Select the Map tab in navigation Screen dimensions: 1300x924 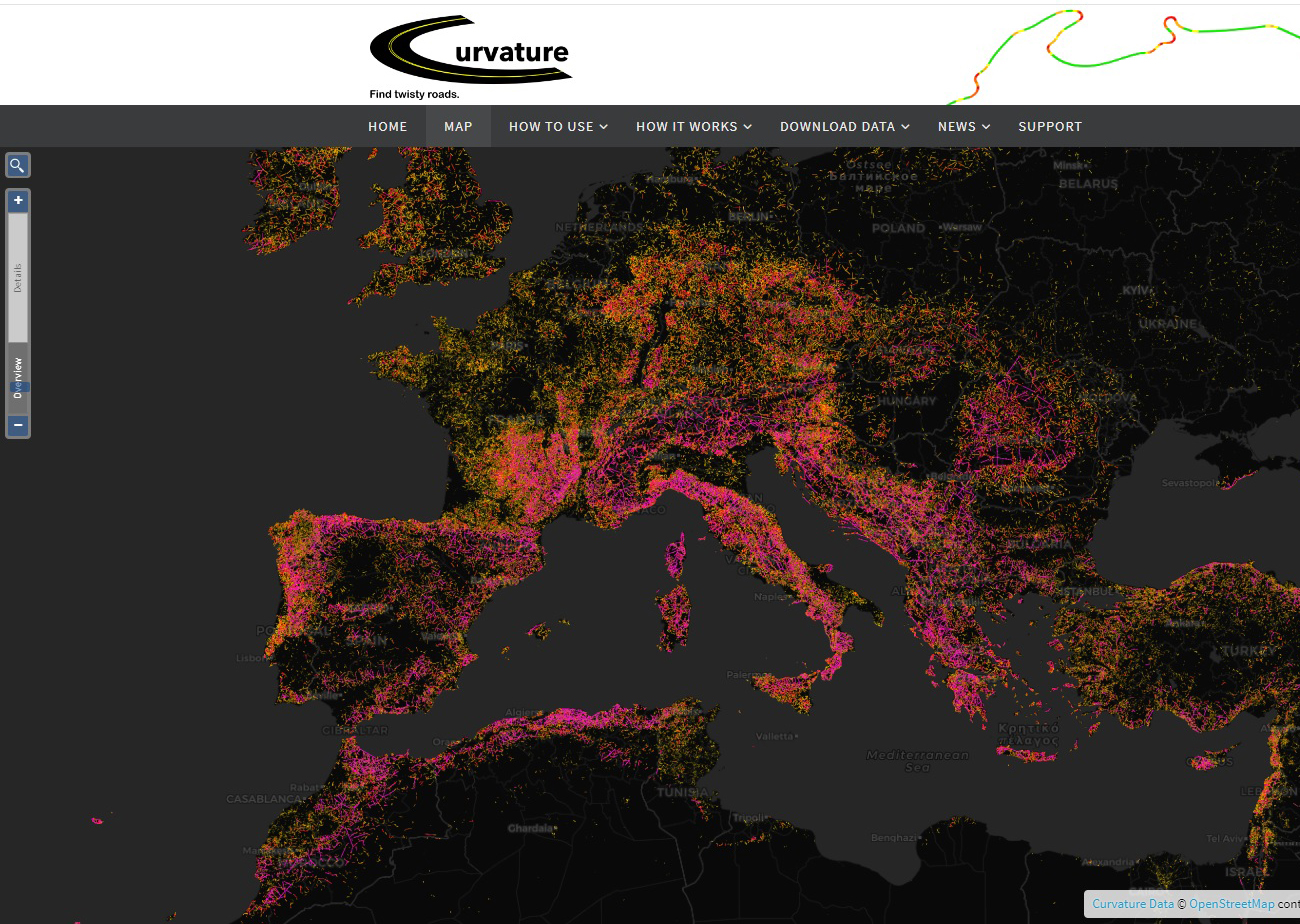458,127
